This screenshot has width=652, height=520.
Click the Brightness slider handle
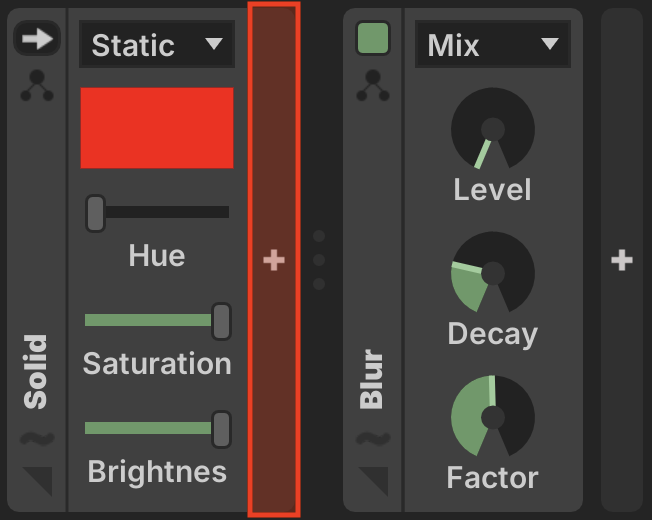click(x=221, y=428)
